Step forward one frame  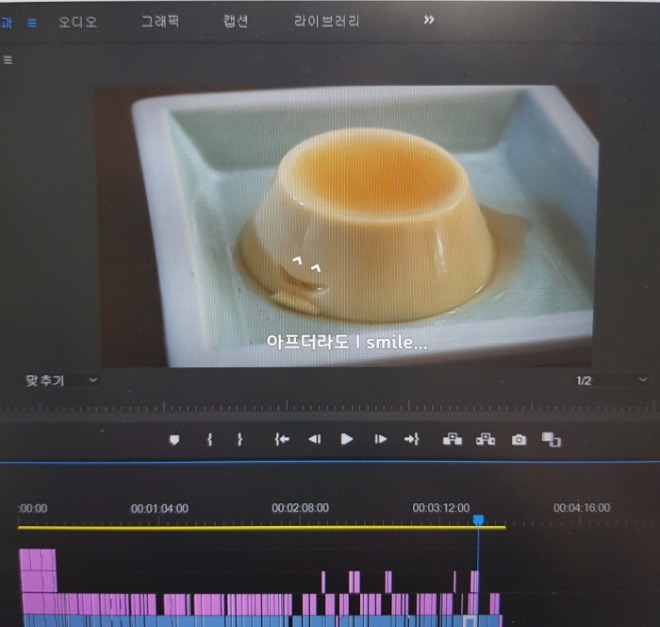point(380,439)
